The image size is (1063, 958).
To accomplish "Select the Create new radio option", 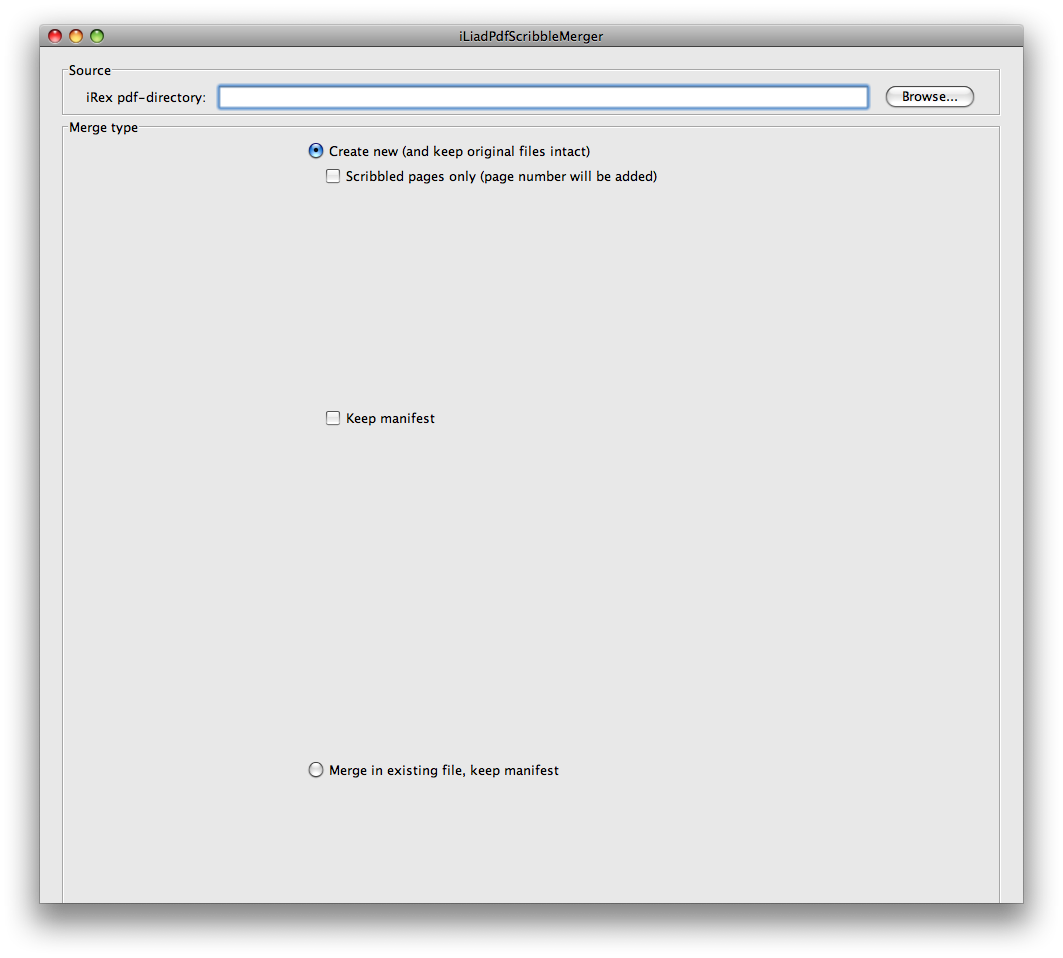I will [316, 151].
